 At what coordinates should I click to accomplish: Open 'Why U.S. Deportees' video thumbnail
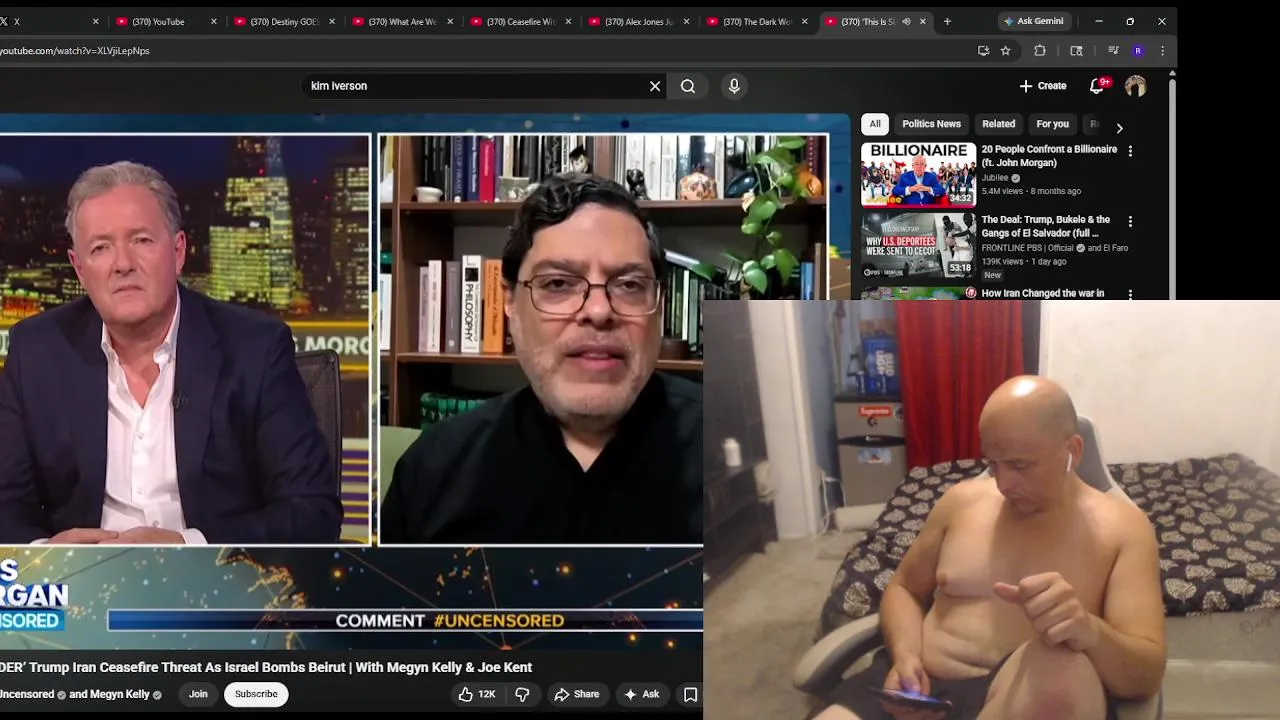coord(918,244)
